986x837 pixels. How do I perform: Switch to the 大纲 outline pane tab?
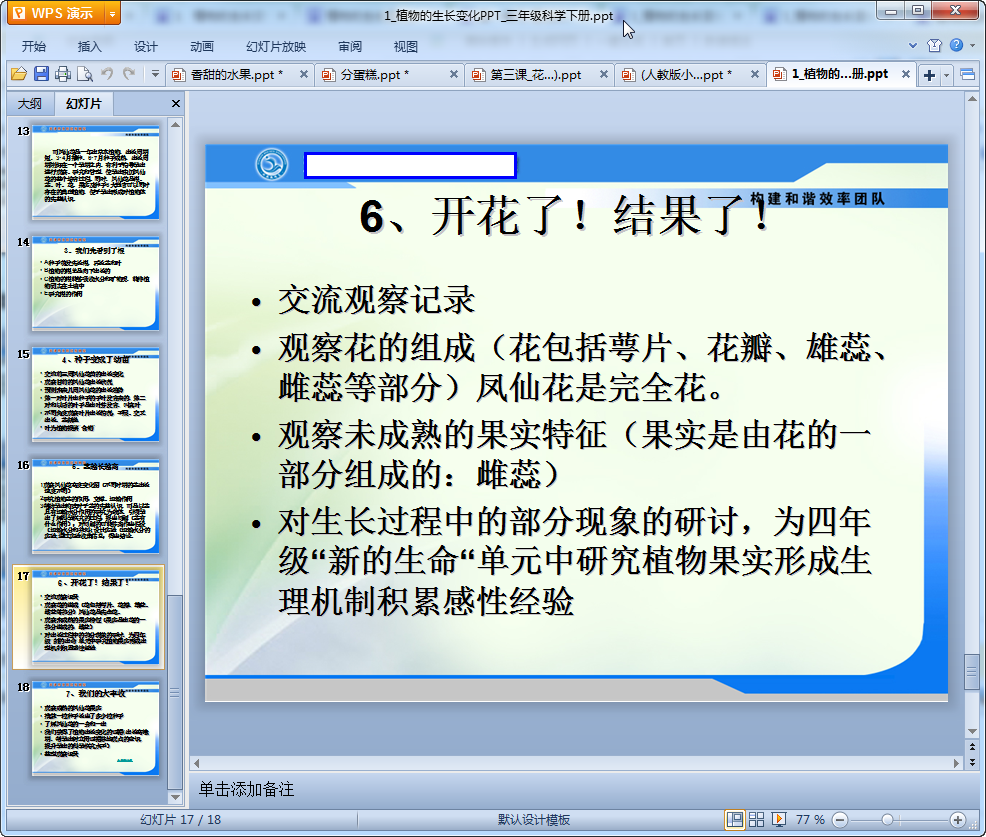[x=30, y=104]
